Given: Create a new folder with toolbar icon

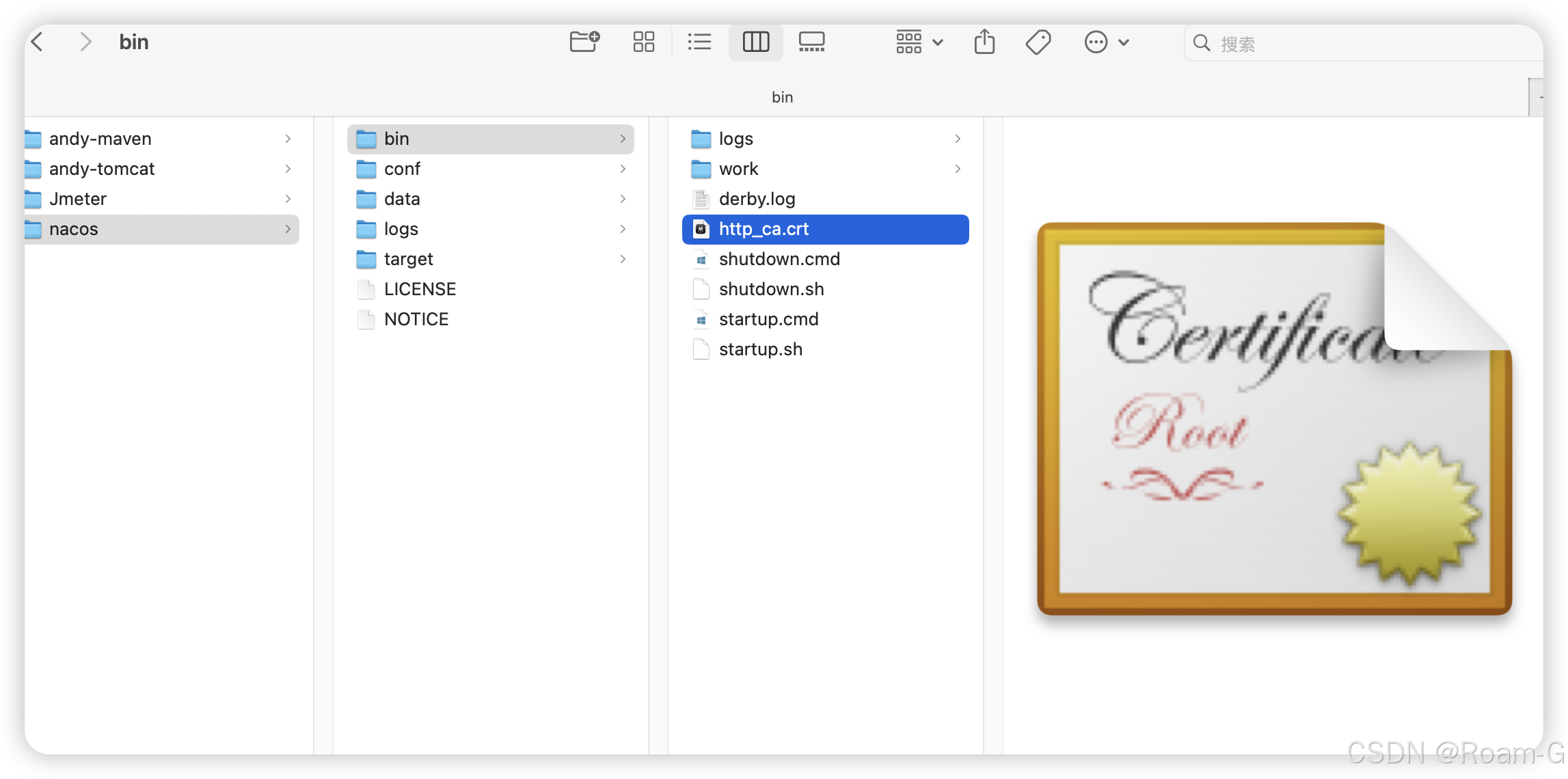Looking at the screenshot, I should pyautogui.click(x=584, y=42).
